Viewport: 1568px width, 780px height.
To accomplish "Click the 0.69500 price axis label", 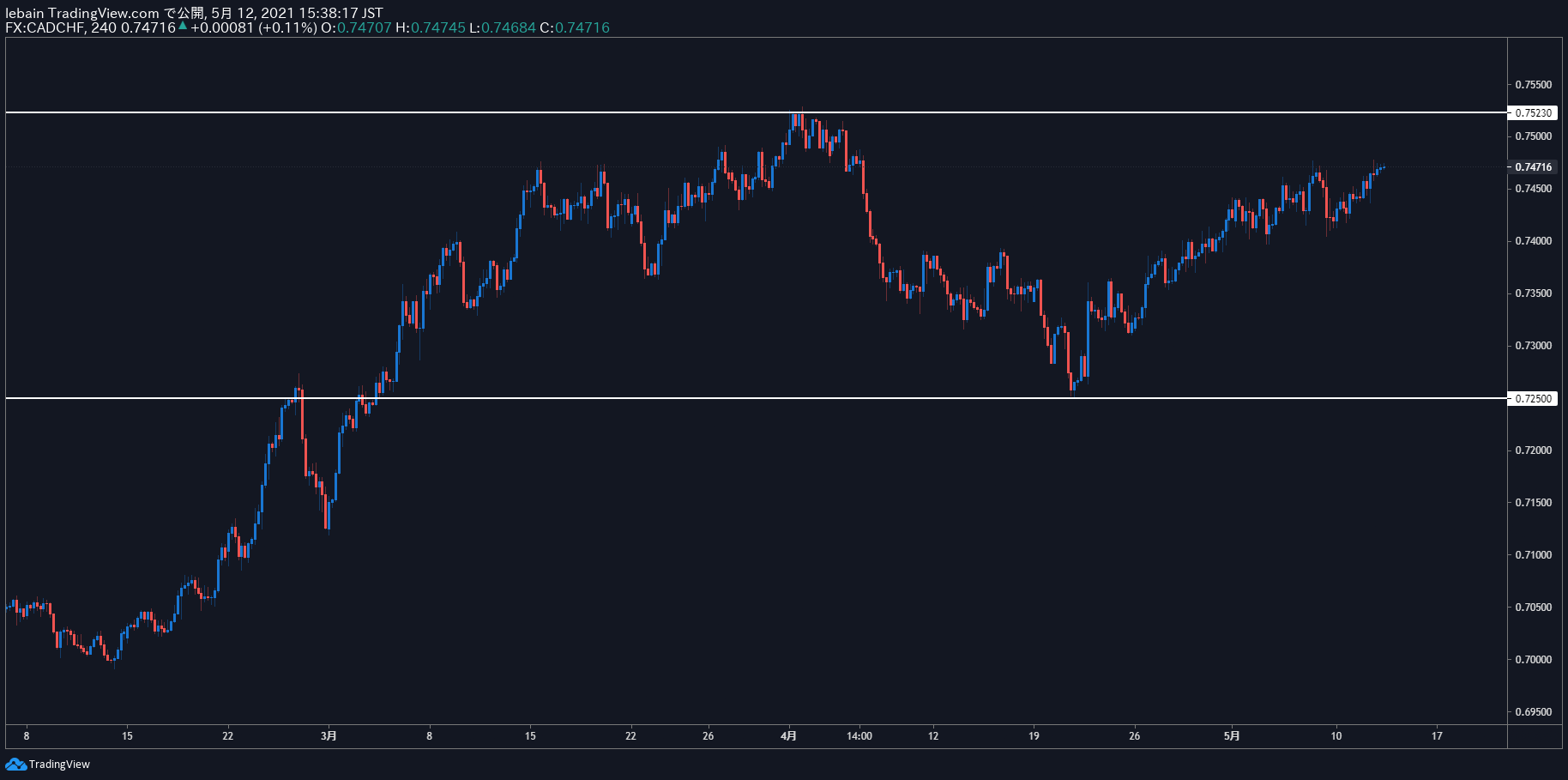I will pyautogui.click(x=1533, y=712).
